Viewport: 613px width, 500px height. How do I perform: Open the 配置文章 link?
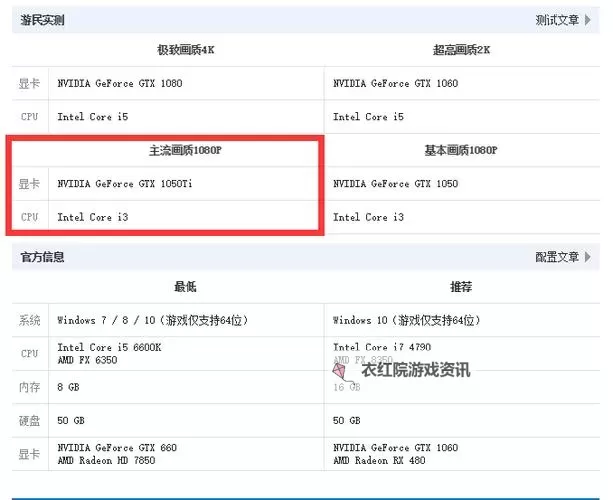(x=557, y=257)
